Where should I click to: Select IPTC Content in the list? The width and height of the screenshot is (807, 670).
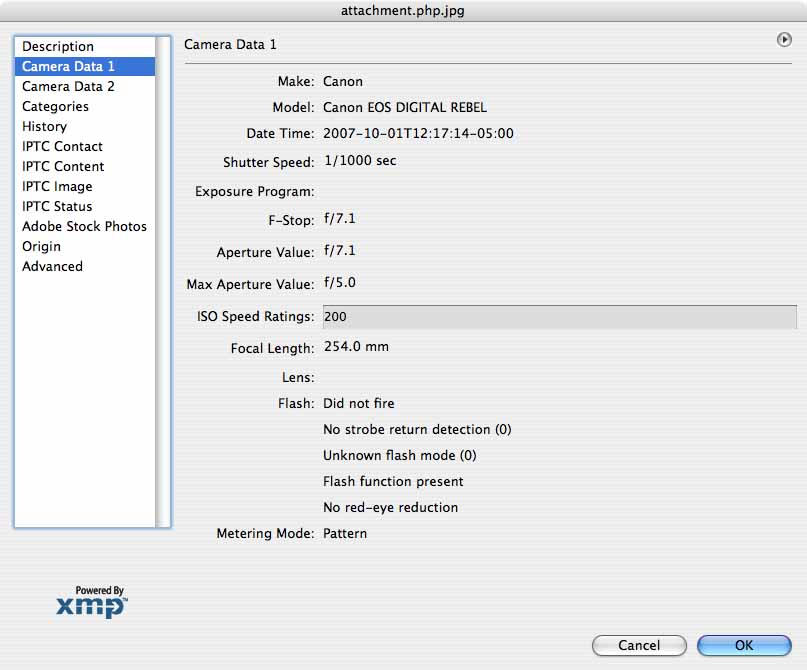tap(63, 166)
